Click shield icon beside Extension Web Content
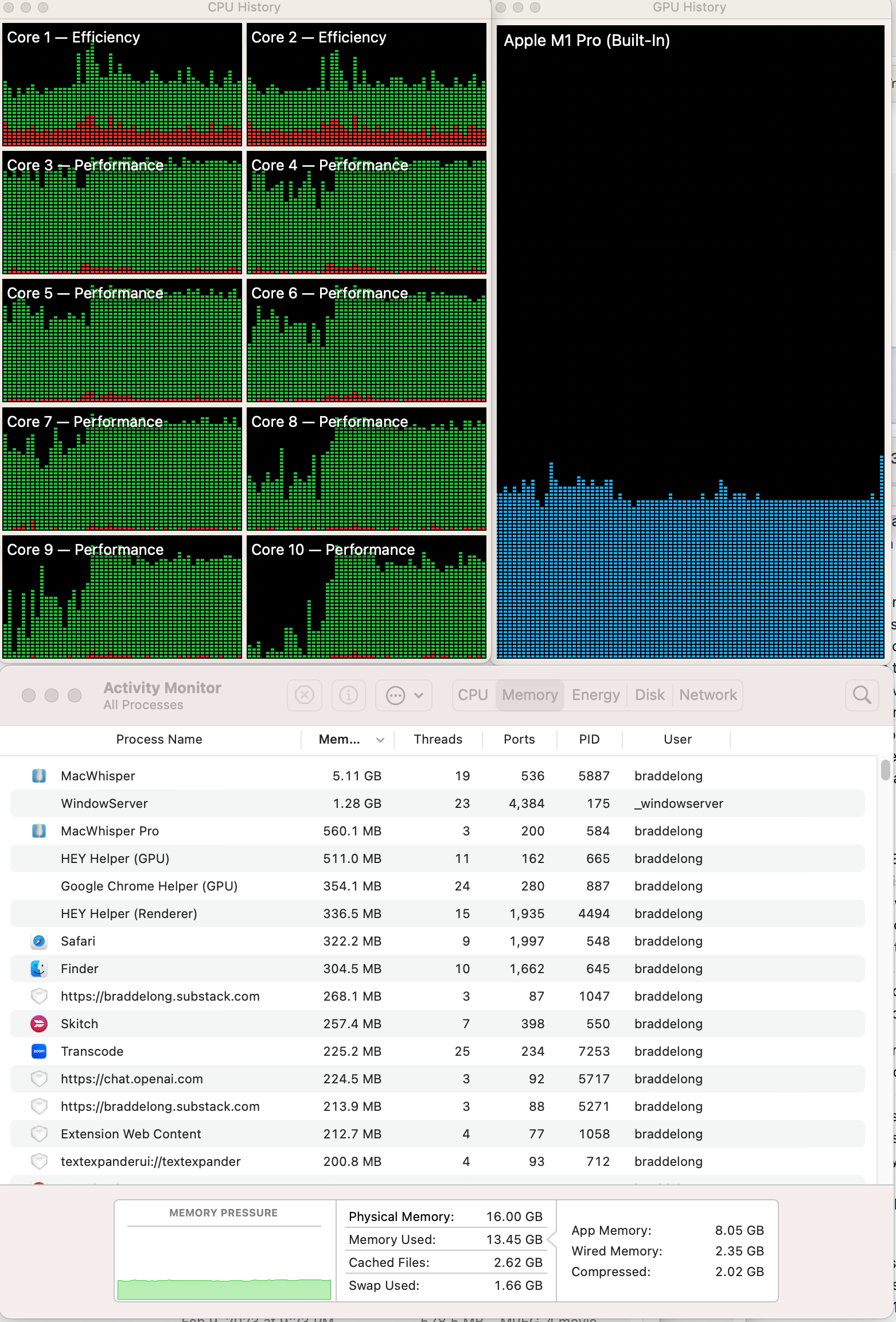 point(39,1134)
